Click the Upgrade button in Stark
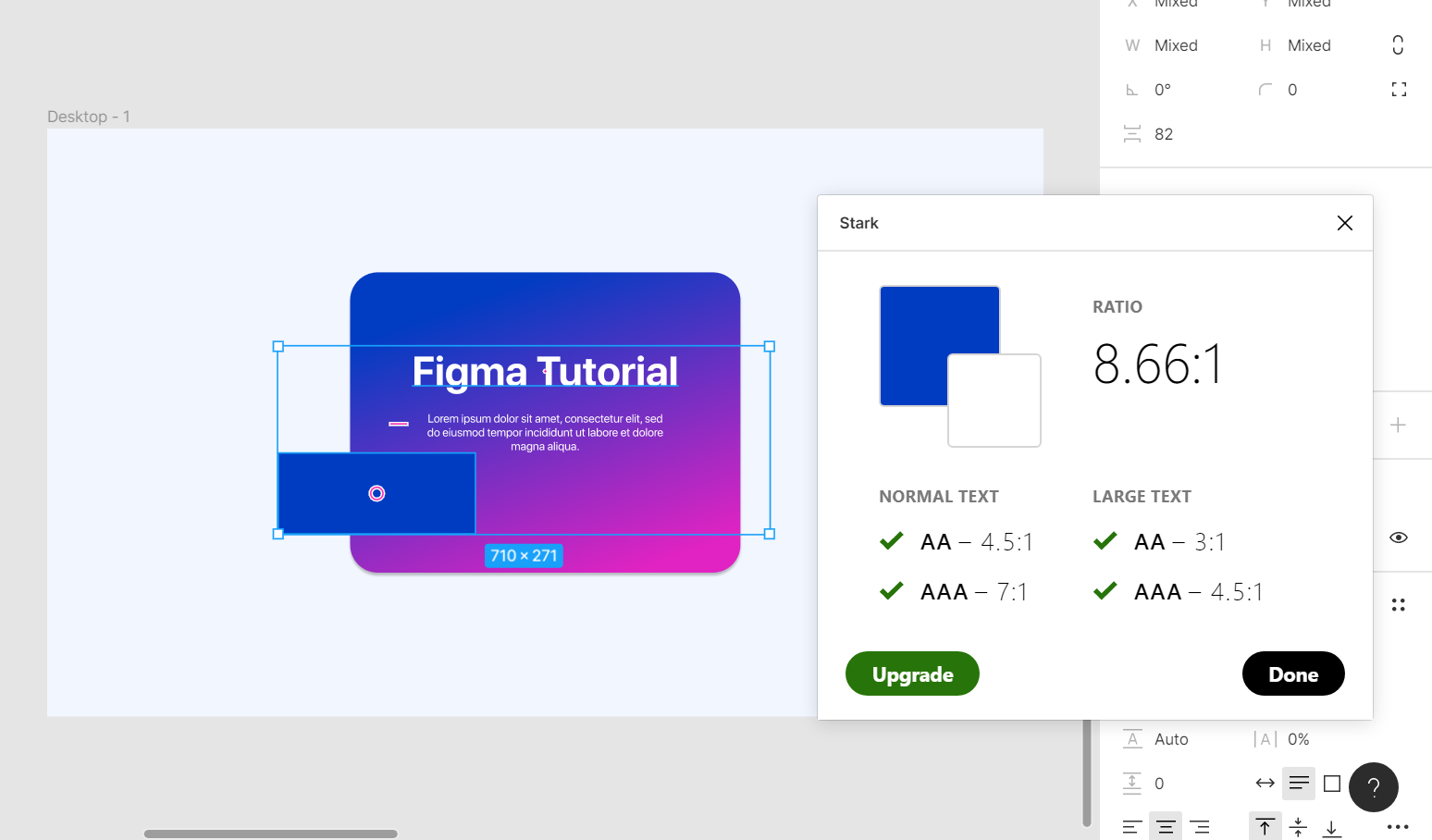The height and width of the screenshot is (840, 1432). (x=912, y=673)
